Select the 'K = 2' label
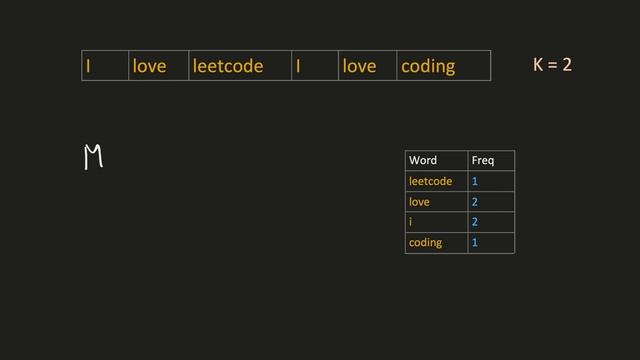The width and height of the screenshot is (640, 360). pyautogui.click(x=552, y=64)
